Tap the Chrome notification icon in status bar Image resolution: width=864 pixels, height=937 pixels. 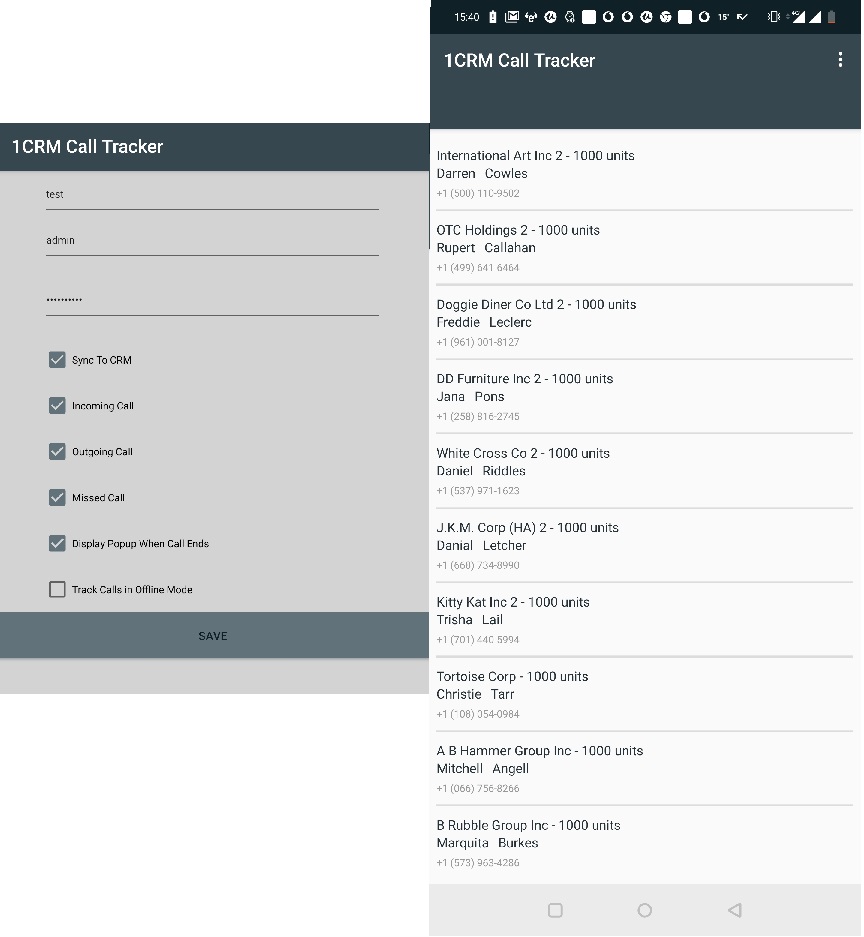666,17
